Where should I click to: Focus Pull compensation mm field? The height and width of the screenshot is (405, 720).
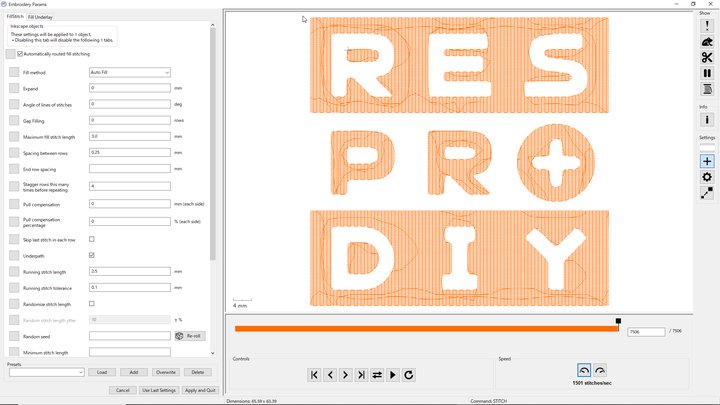[129, 203]
